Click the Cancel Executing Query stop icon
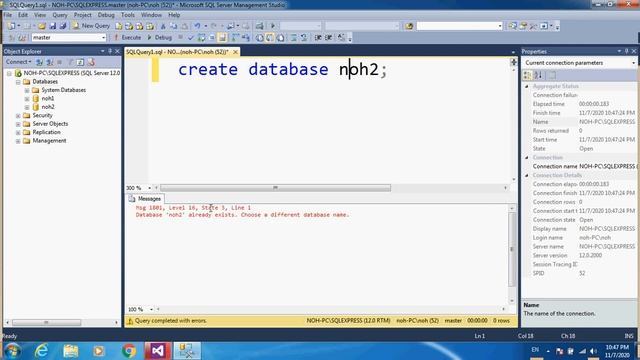This screenshot has width=640, height=360. (x=180, y=38)
